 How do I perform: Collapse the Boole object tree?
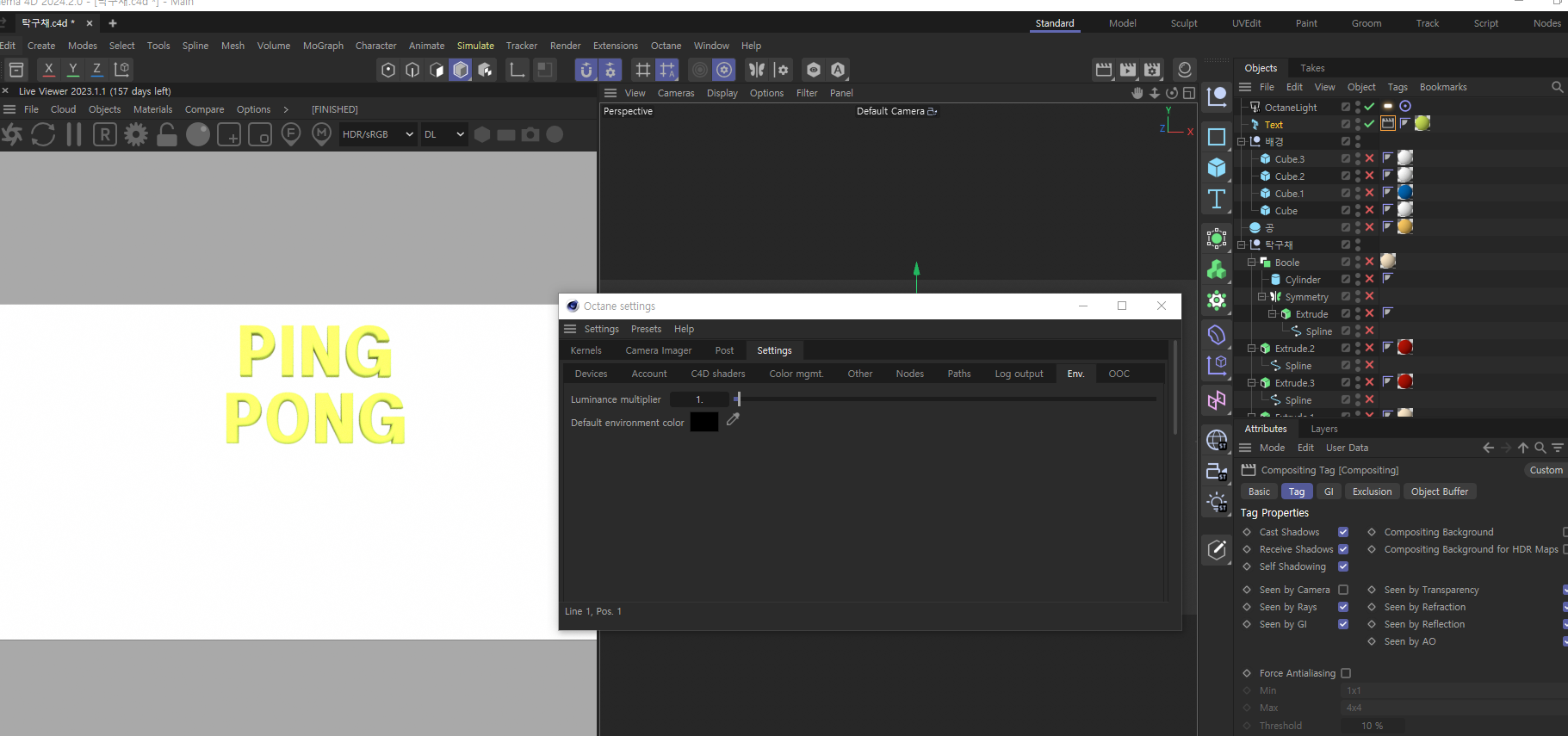point(1252,263)
